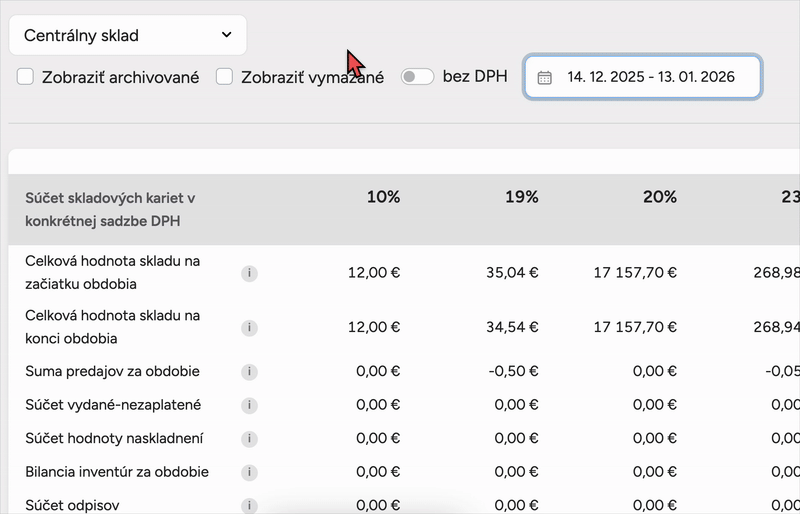Screen dimensions: 800x514
Task: Enable the Zobraziť archivované checkbox
Action: (x=26, y=76)
